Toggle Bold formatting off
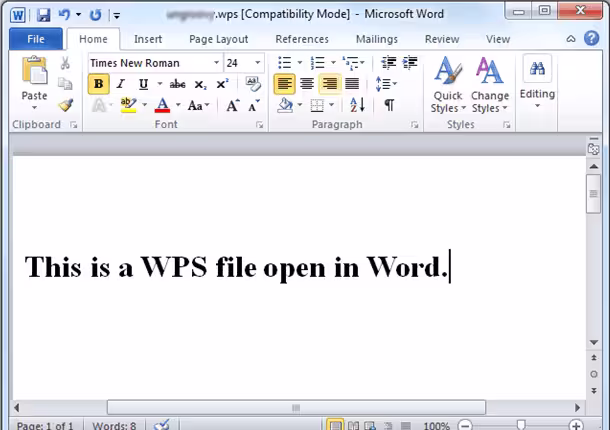The height and width of the screenshot is (430, 610). (98, 84)
